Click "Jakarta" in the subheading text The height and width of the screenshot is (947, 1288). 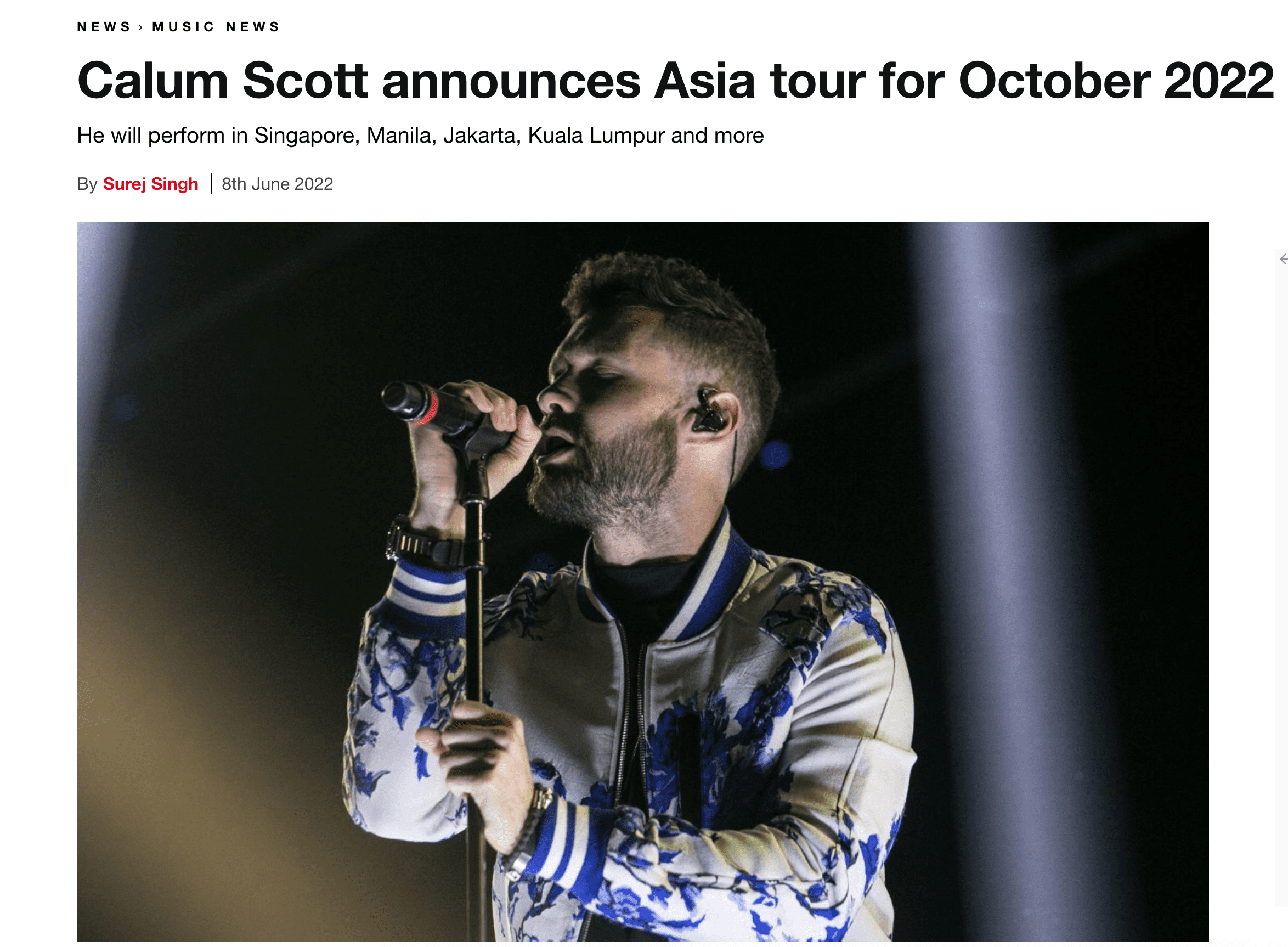click(x=482, y=136)
